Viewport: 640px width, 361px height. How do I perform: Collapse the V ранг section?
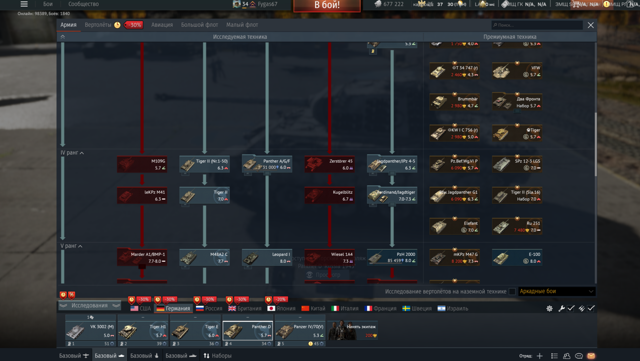tap(71, 246)
